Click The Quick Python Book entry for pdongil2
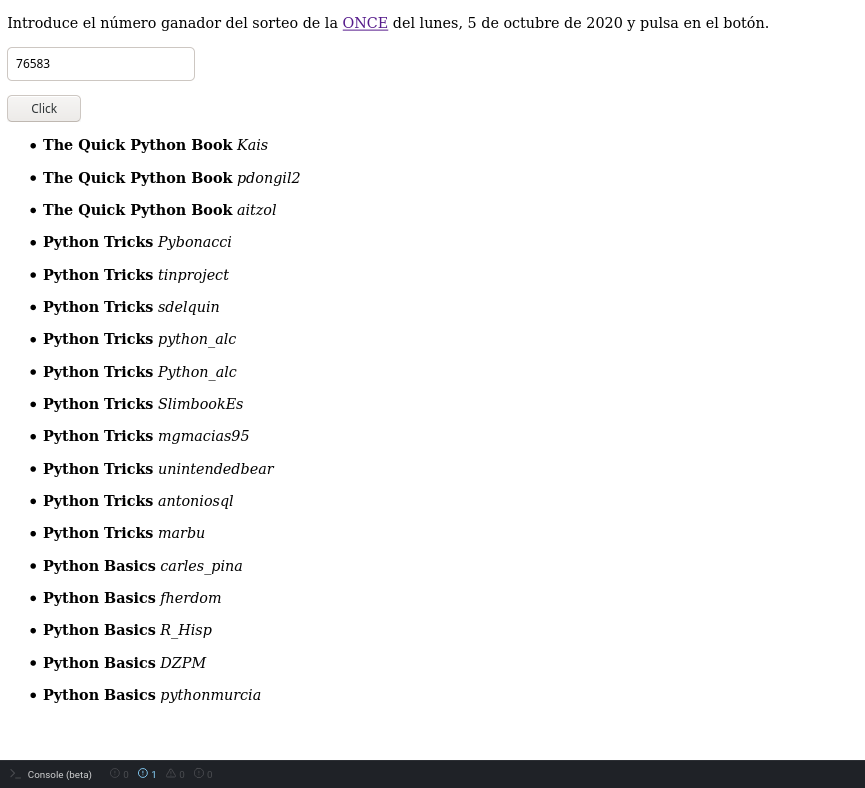 (x=171, y=178)
